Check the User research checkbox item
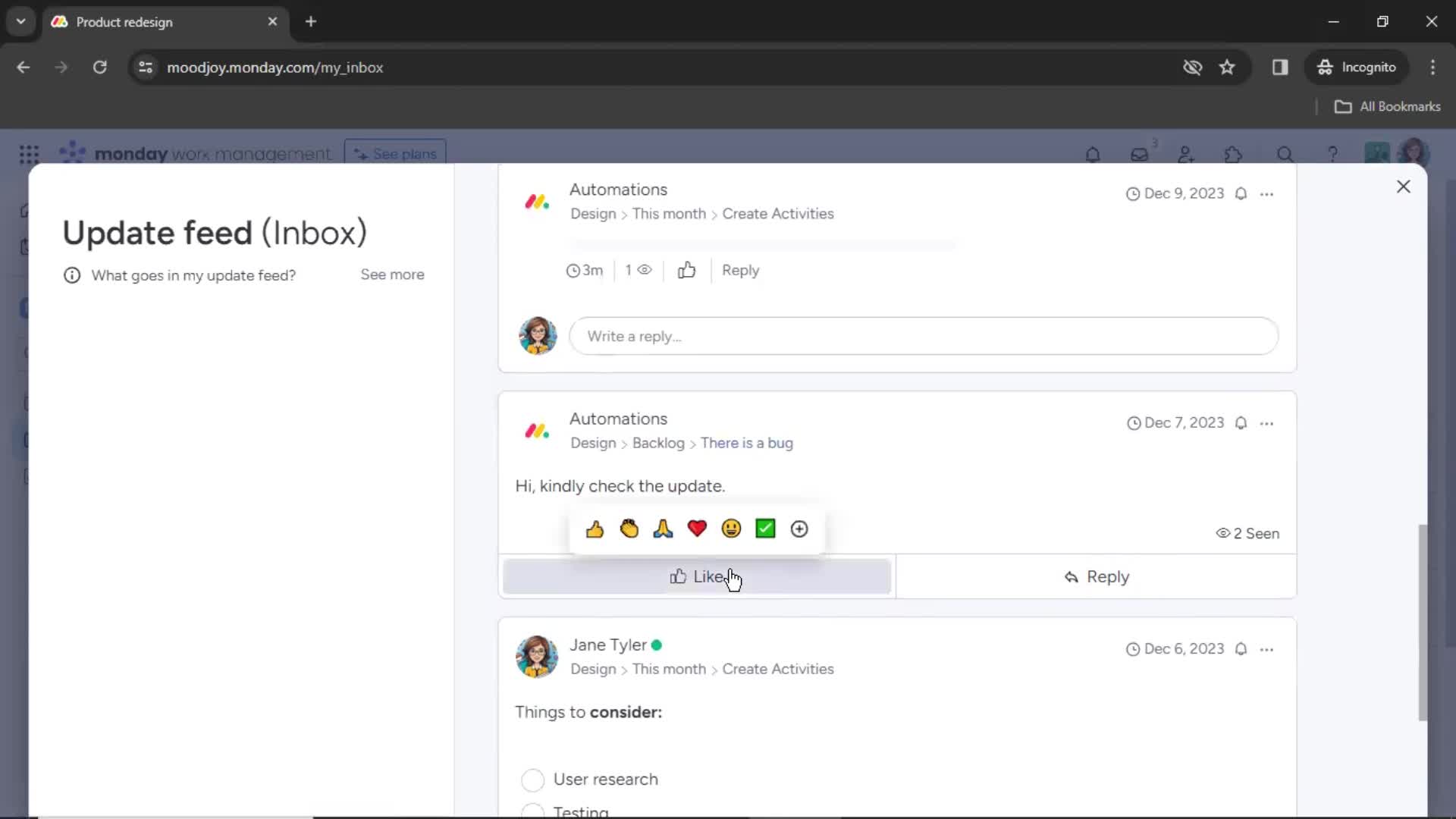Screen dimensions: 1456x819 click(532, 779)
